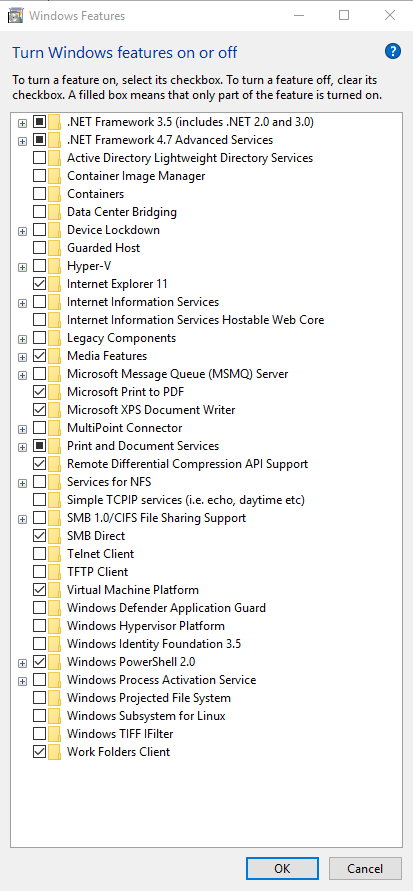413x891 pixels.
Task: Select the Microsoft XPS Document Writer label
Action: coord(151,410)
